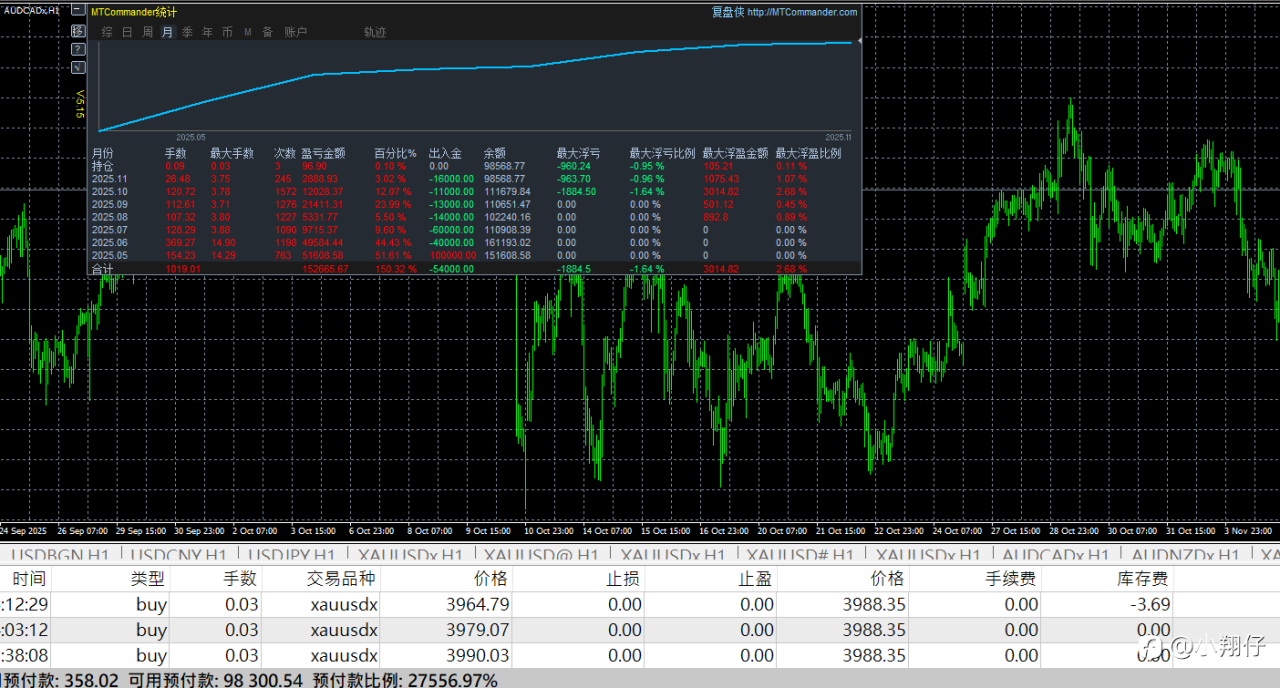Click the '轨迹' track button
The width and height of the screenshot is (1280, 688).
coord(375,32)
